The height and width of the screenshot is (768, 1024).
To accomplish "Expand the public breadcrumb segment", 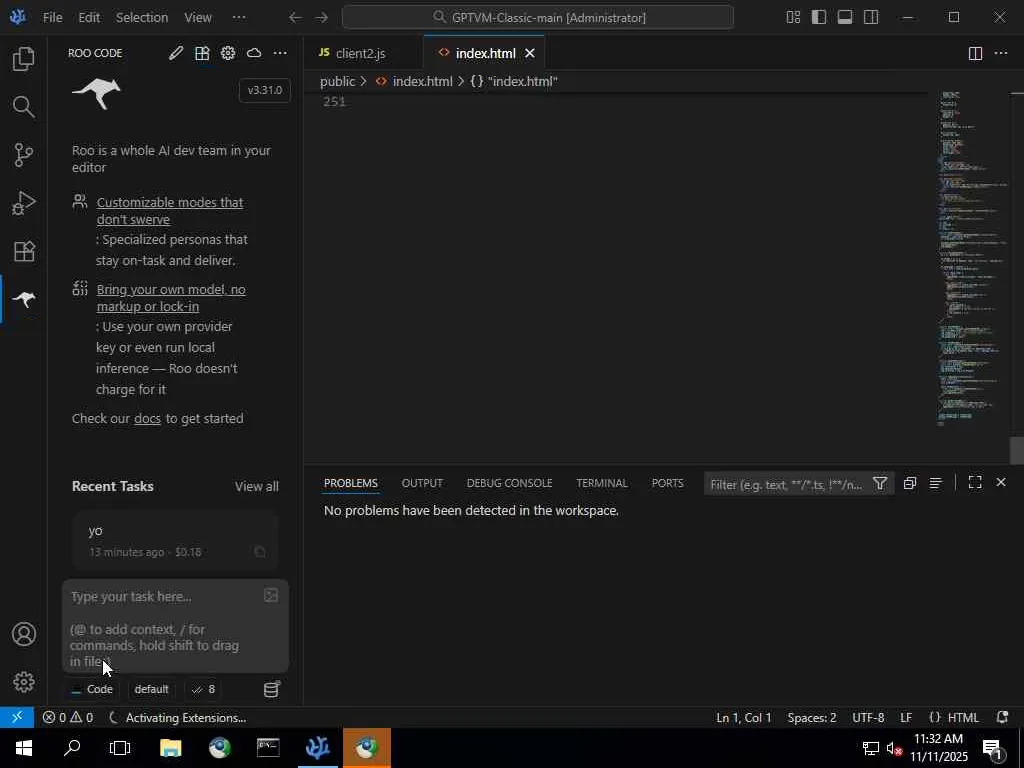I will [338, 82].
